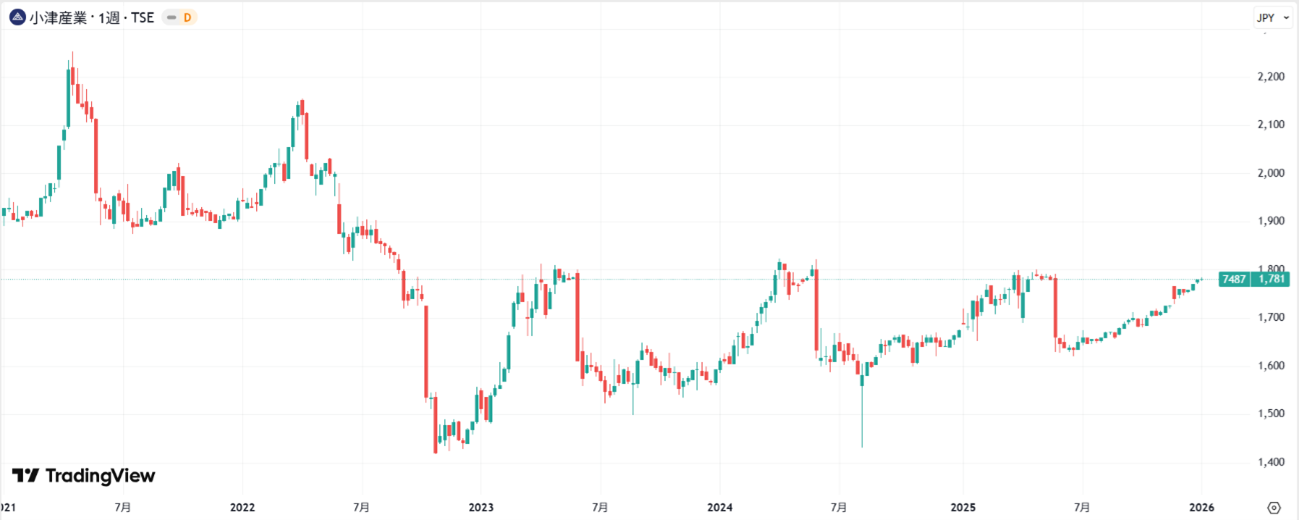Click the 小津産業 symbol name

click(57, 18)
